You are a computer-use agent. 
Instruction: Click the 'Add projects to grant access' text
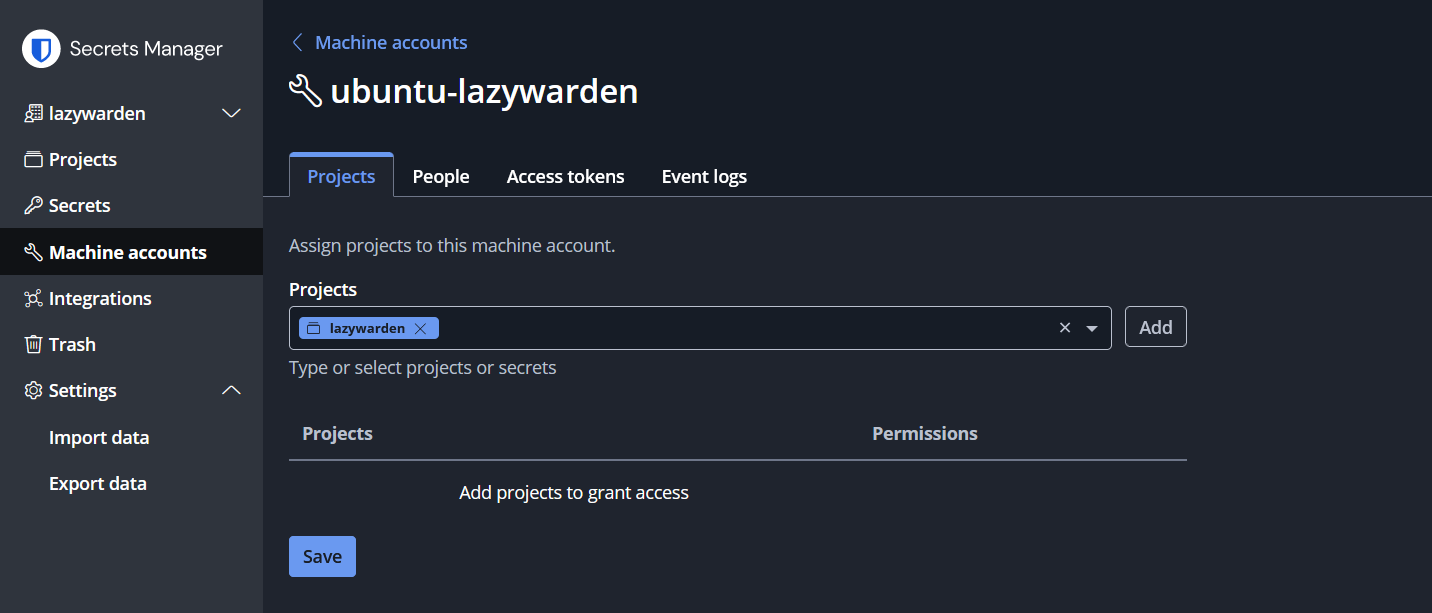574,492
